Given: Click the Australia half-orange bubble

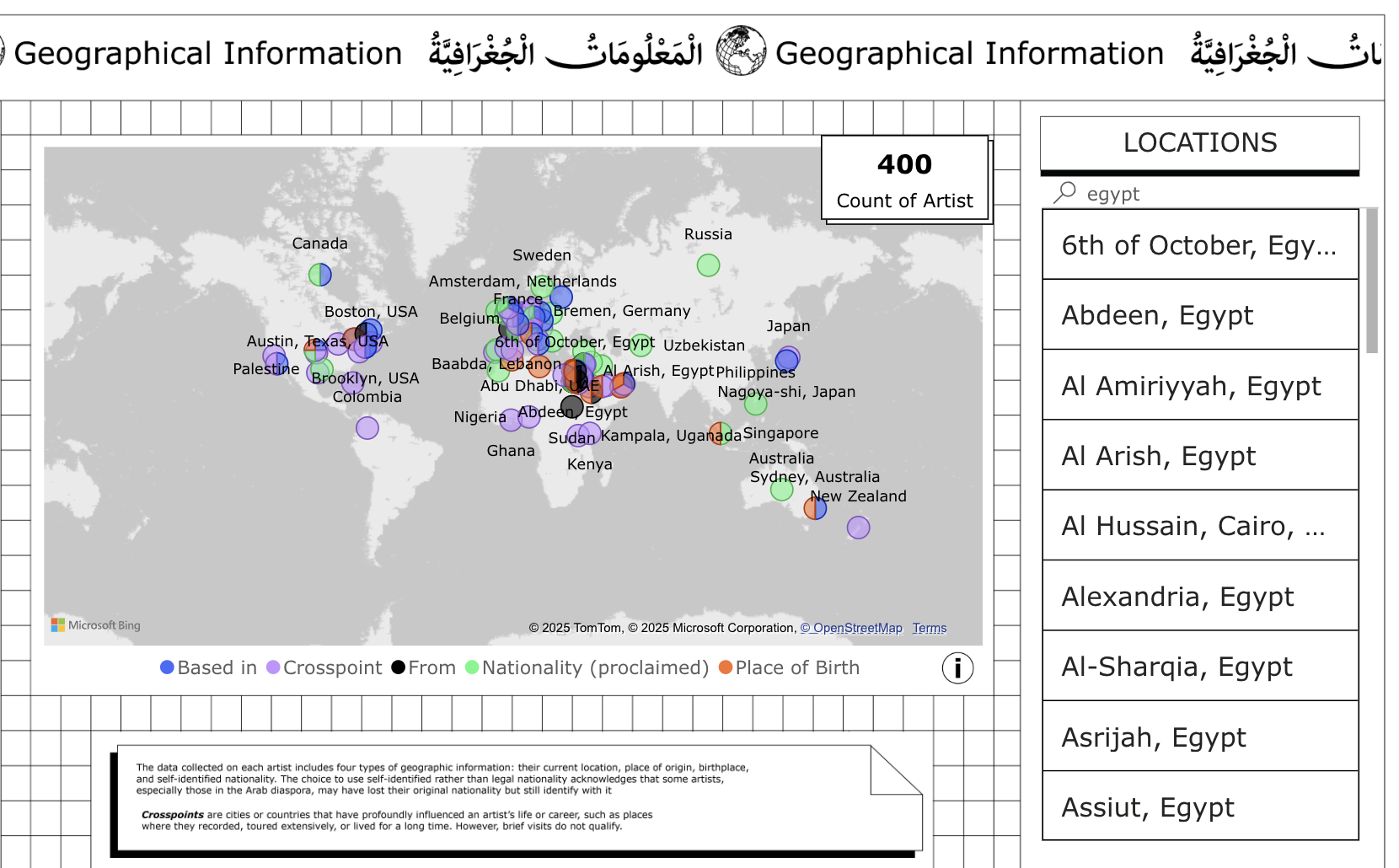Looking at the screenshot, I should (x=815, y=508).
